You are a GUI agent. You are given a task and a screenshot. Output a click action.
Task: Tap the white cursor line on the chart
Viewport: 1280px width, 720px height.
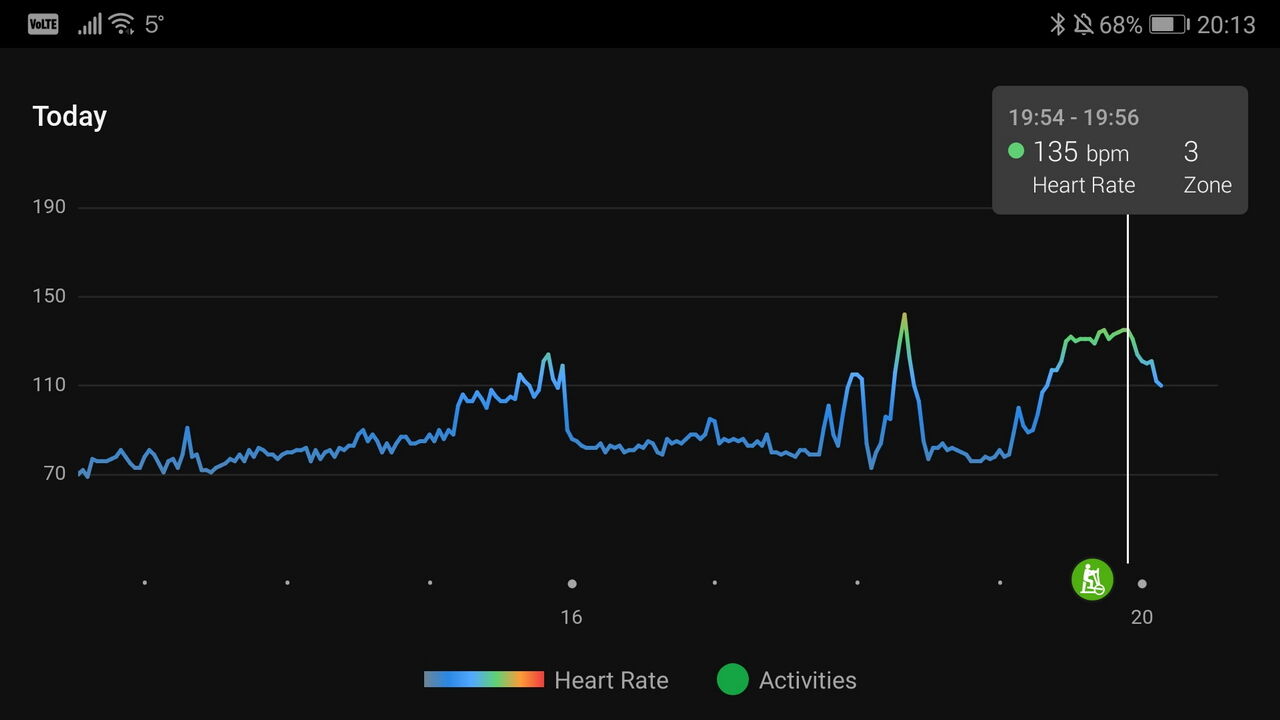(x=1128, y=390)
